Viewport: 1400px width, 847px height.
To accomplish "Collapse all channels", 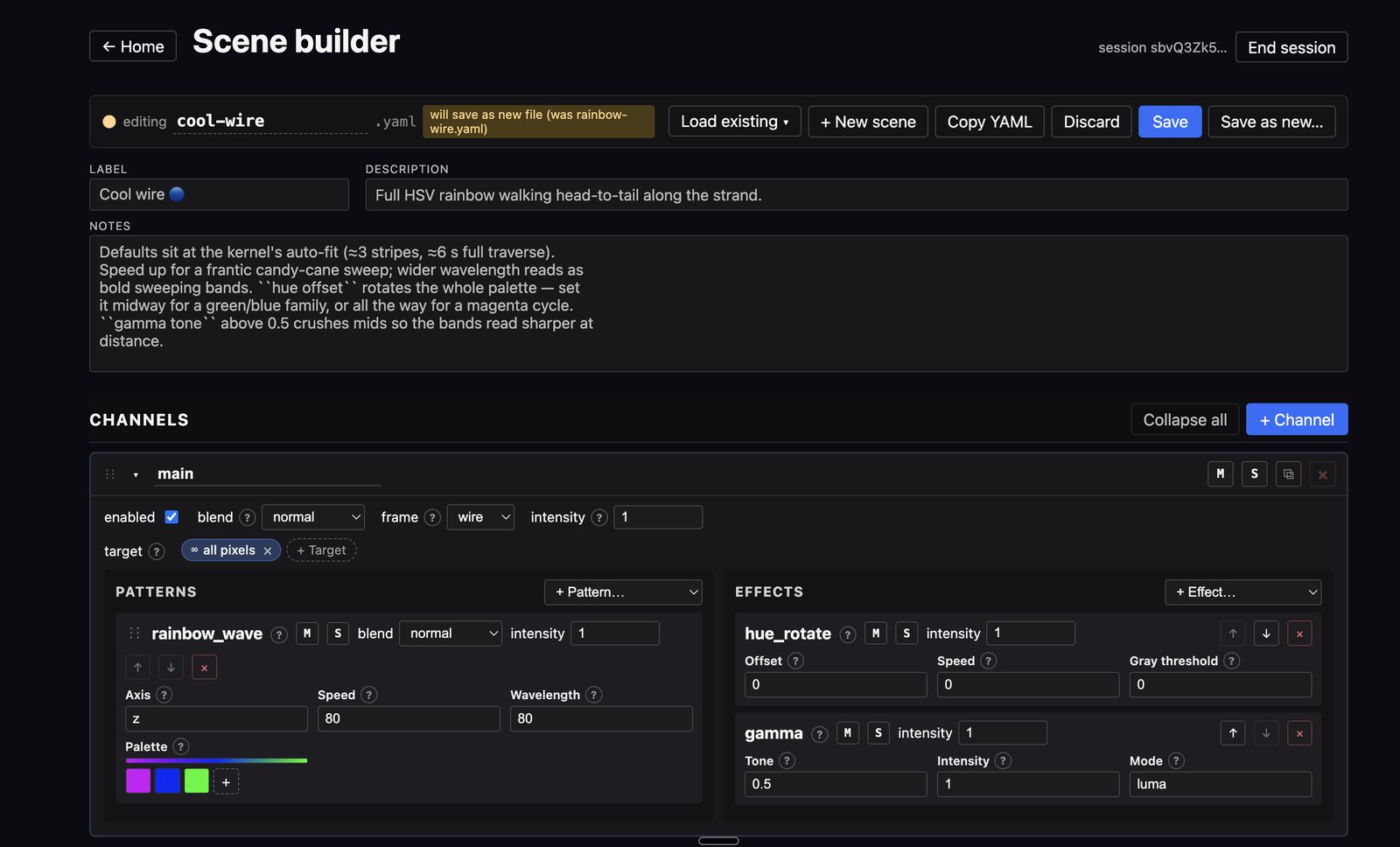I will click(x=1185, y=419).
